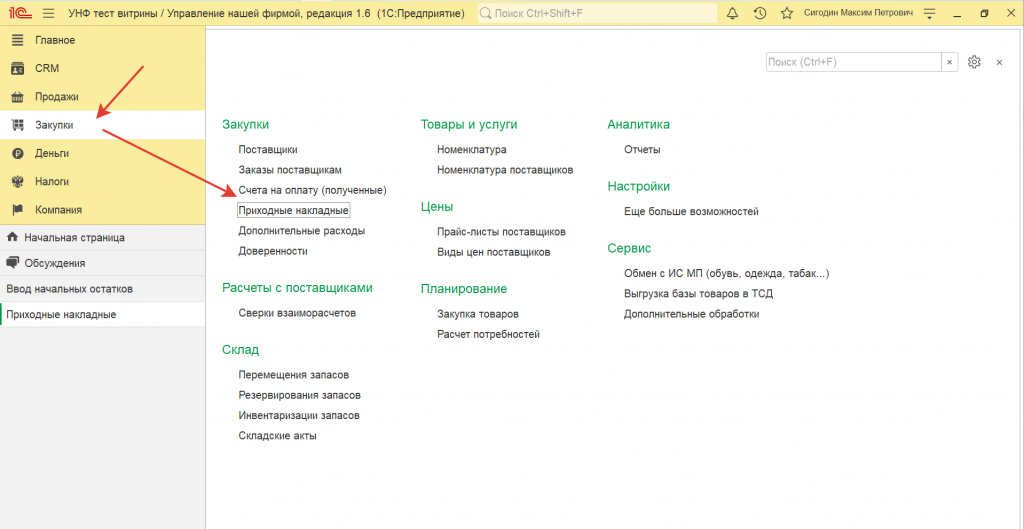This screenshot has width=1024, height=529.
Task: Open the service settings lines icon in title bar
Action: [x=929, y=13]
